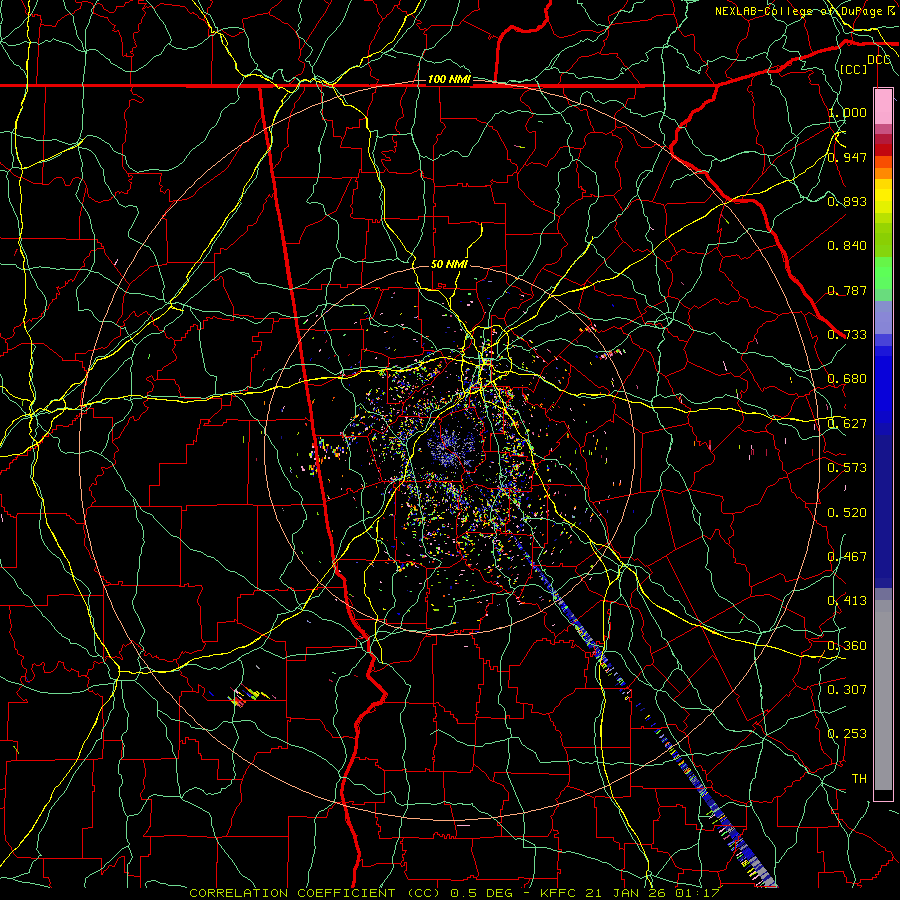The image size is (900, 900).
Task: Click the pink segment of the color bar
Action: (x=883, y=107)
